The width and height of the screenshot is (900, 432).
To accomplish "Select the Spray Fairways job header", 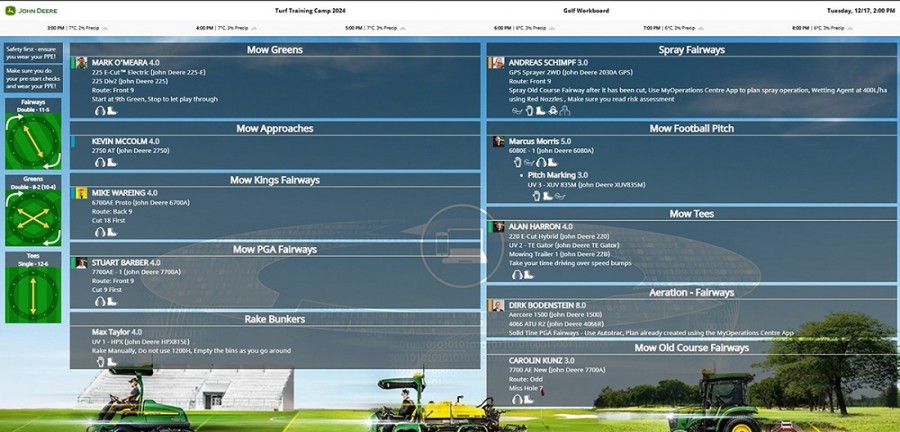I will (692, 50).
